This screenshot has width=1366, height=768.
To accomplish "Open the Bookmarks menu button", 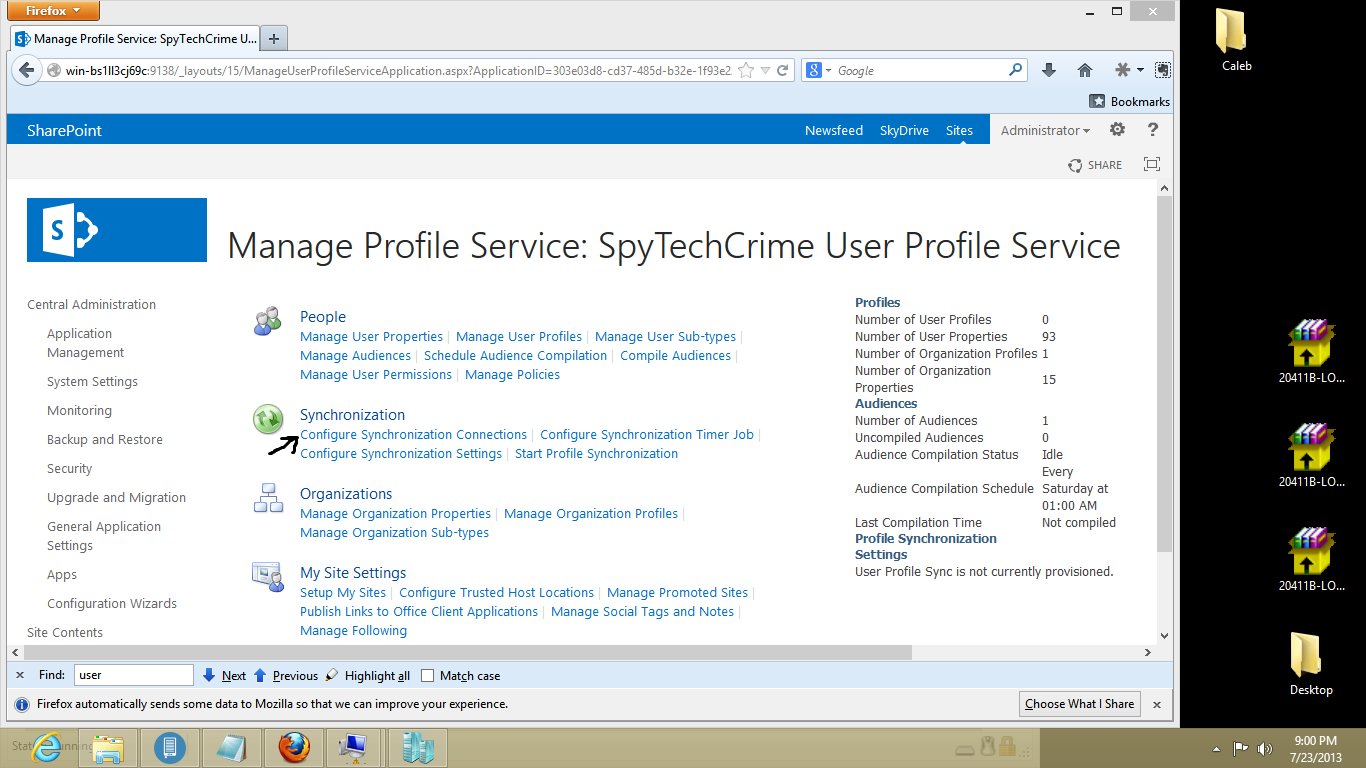I will click(x=1129, y=101).
